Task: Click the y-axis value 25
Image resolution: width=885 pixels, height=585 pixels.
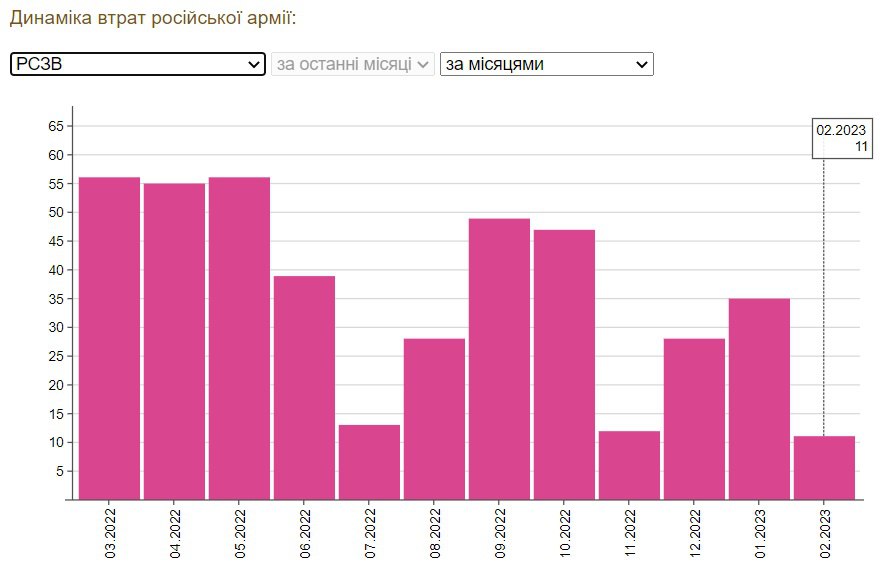Action: coord(56,356)
